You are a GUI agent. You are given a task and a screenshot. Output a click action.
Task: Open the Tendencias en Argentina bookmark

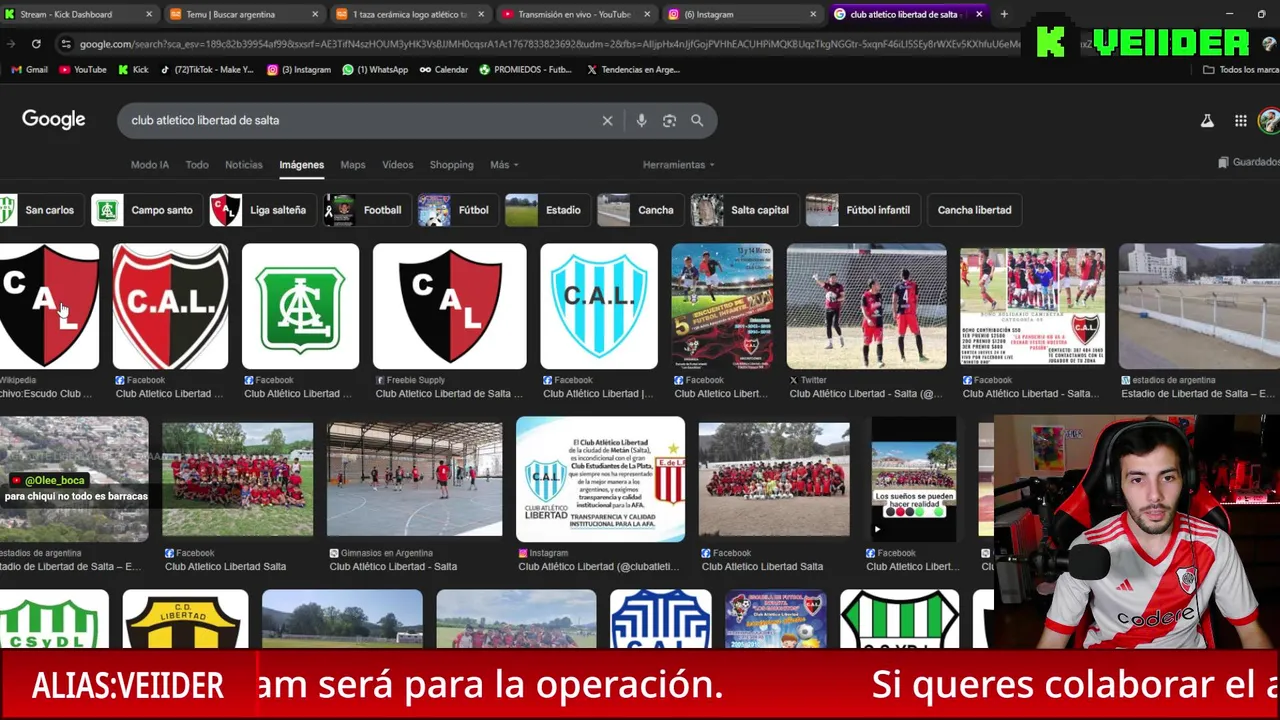coord(633,70)
